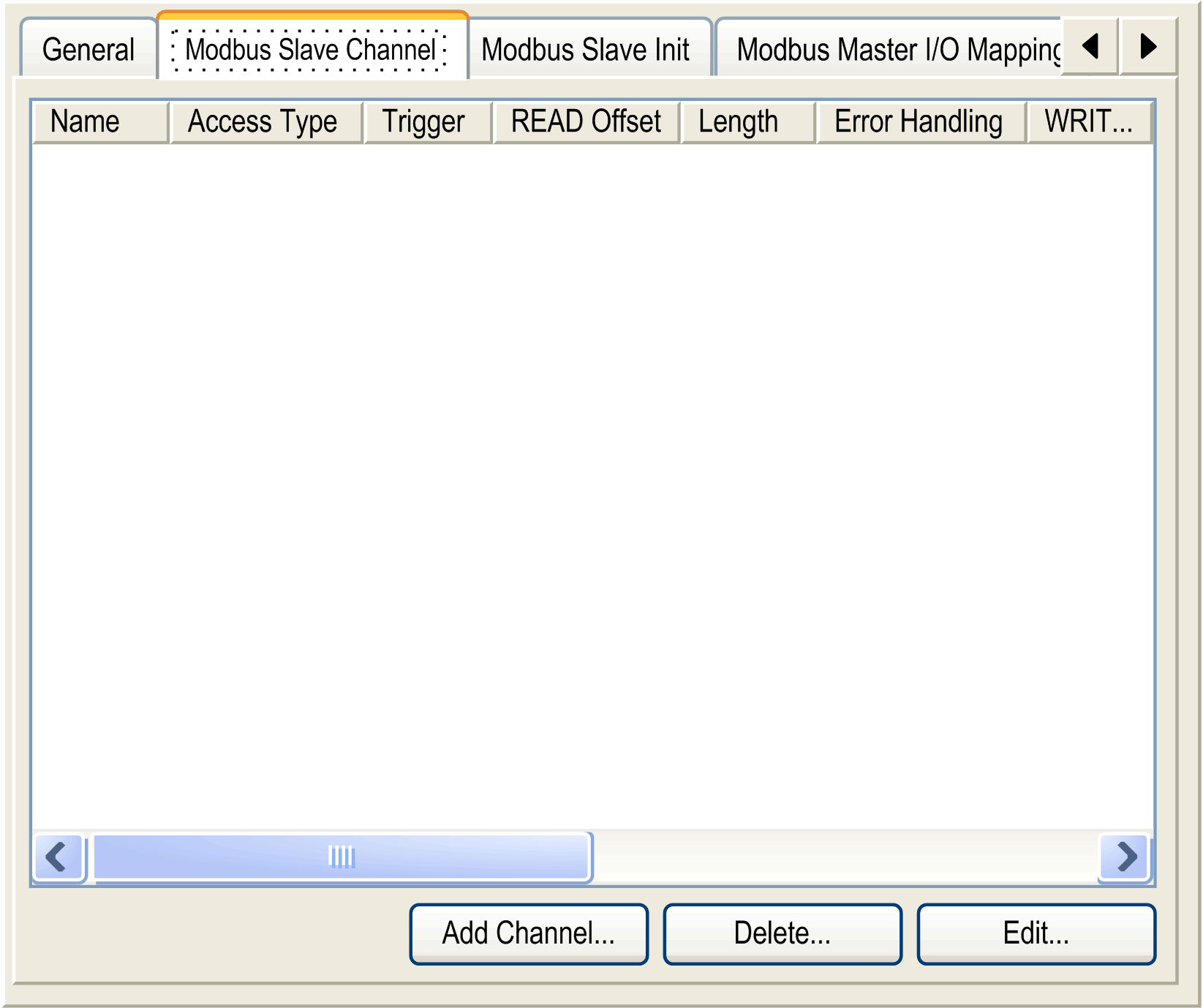Select the truncated WRIT... column header

1088,121
